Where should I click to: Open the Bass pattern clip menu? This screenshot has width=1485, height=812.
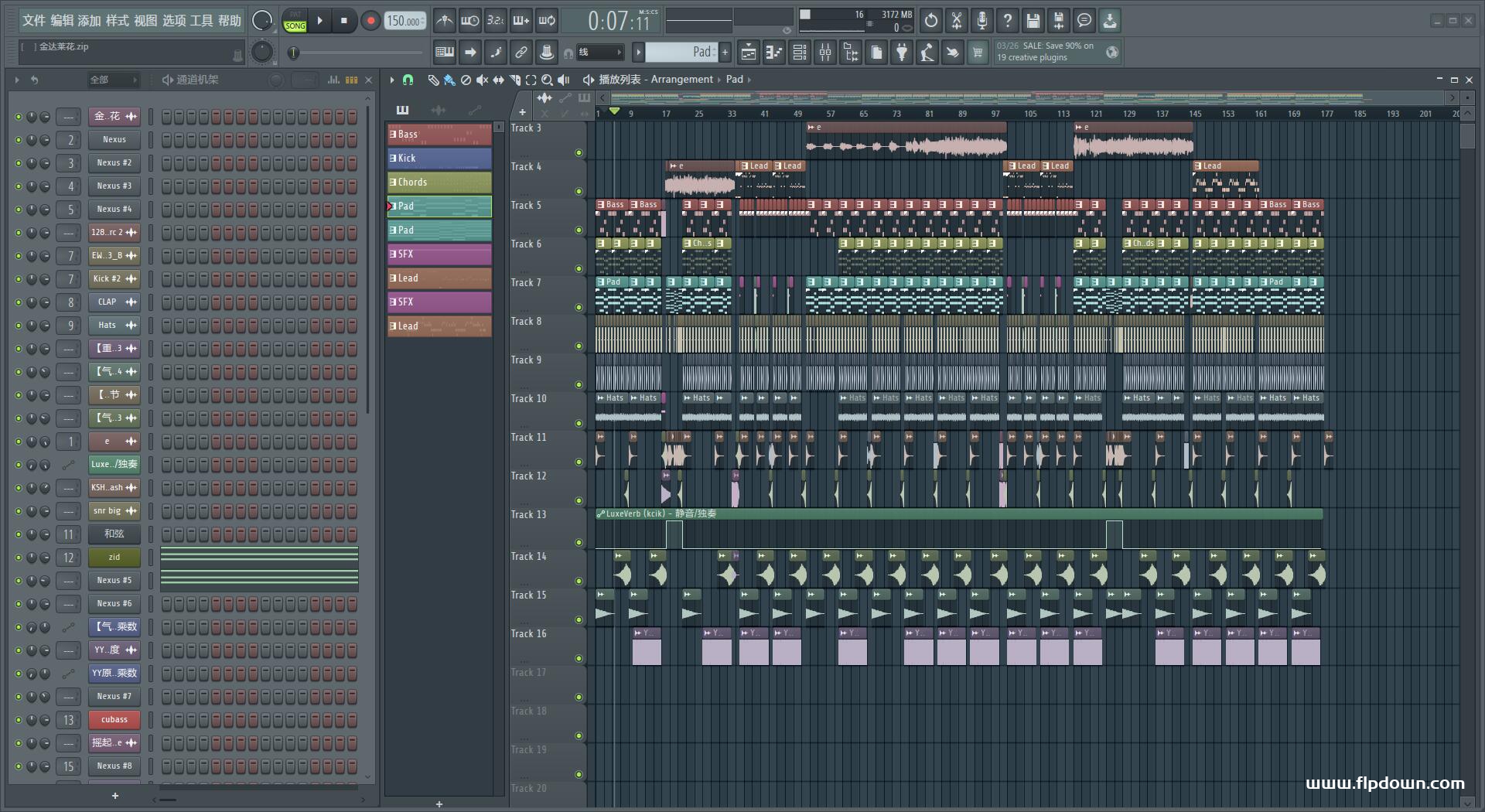(393, 135)
